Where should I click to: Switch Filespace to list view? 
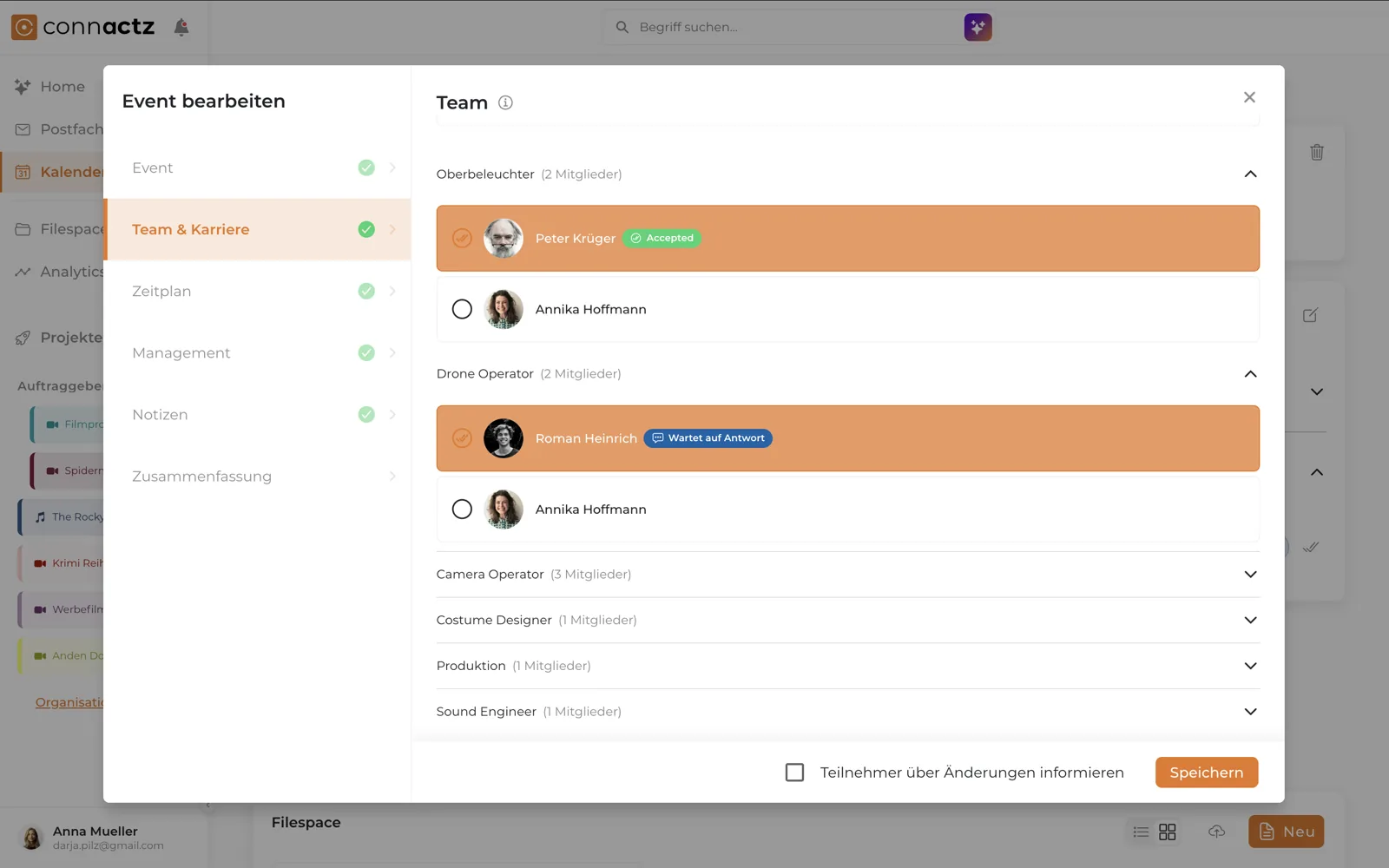click(1141, 832)
